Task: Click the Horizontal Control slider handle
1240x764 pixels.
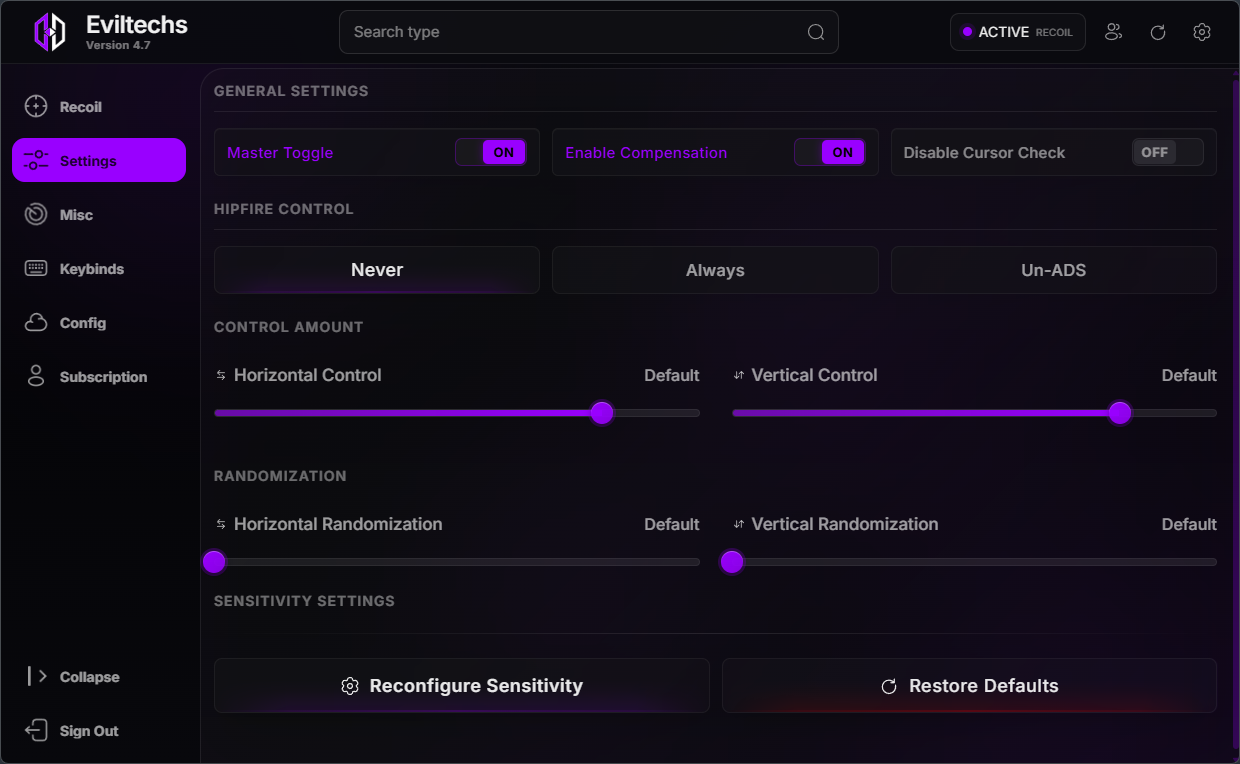Action: [601, 413]
